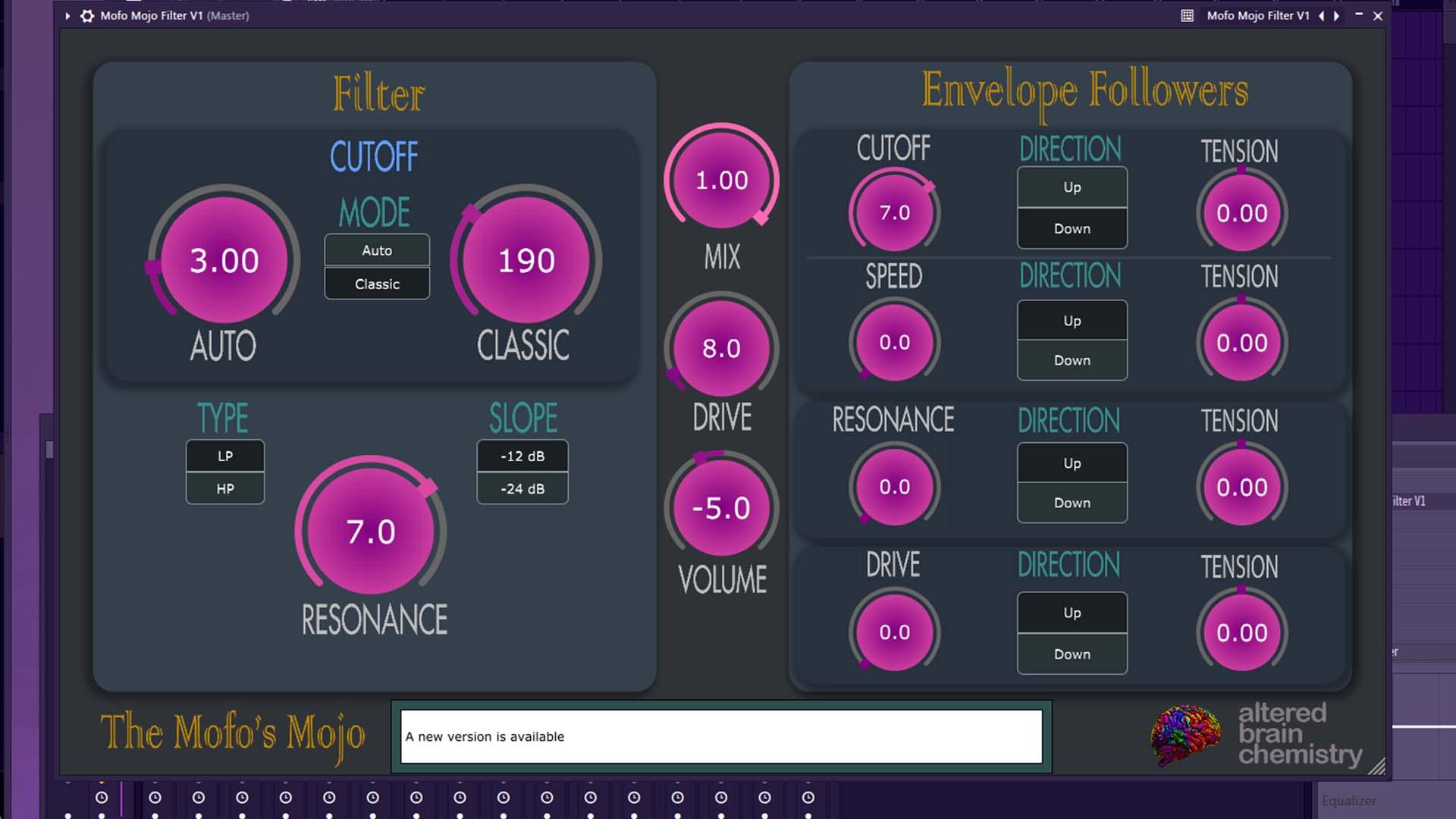Viewport: 1456px width, 819px height.
Task: Expand the plugin menu arrow in title bar
Action: 67,15
